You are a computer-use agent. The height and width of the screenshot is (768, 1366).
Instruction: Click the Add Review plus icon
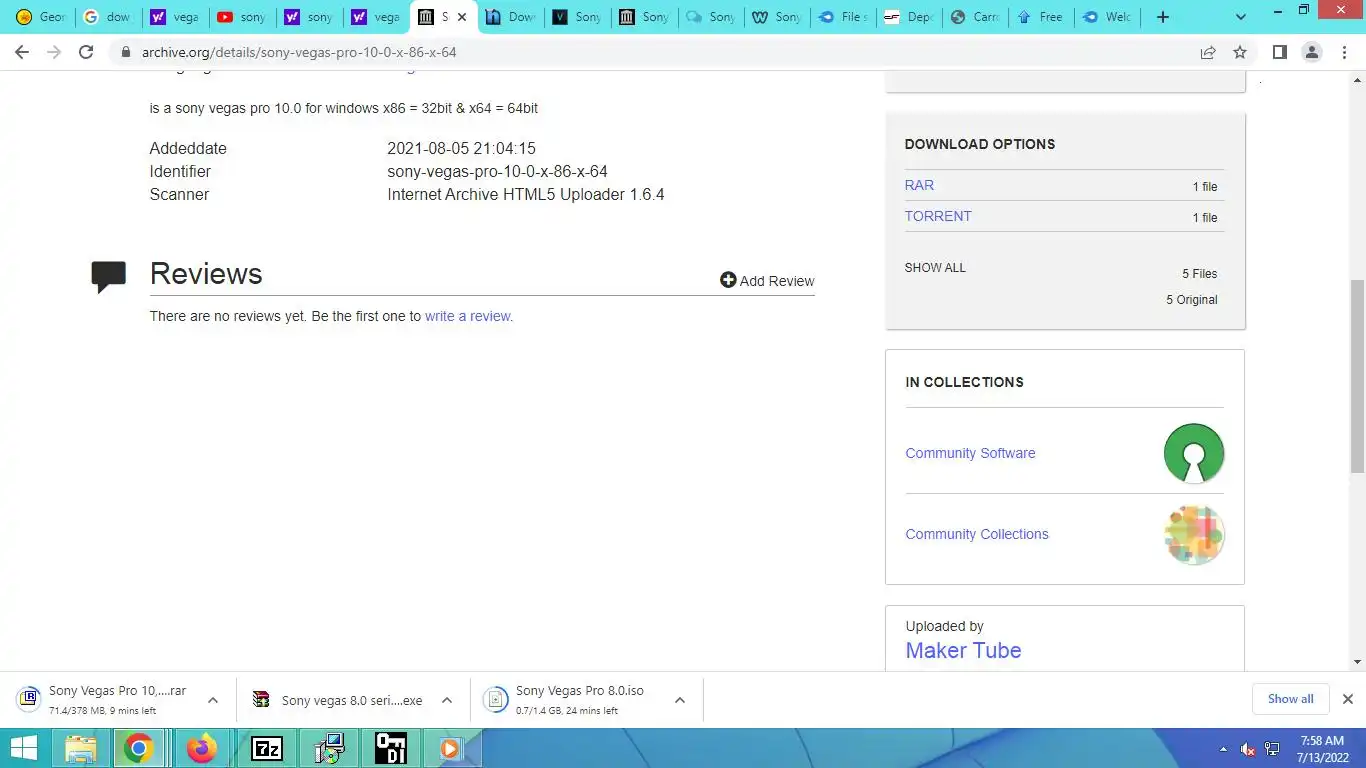point(728,280)
